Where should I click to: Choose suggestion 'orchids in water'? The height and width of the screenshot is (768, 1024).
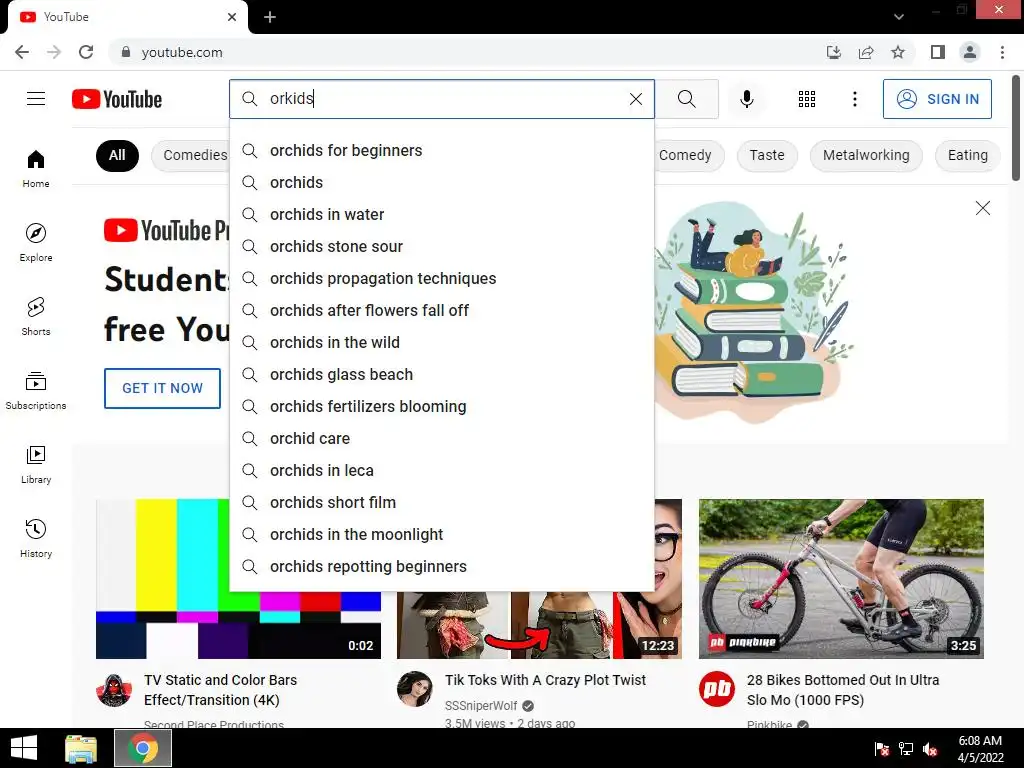[442, 214]
